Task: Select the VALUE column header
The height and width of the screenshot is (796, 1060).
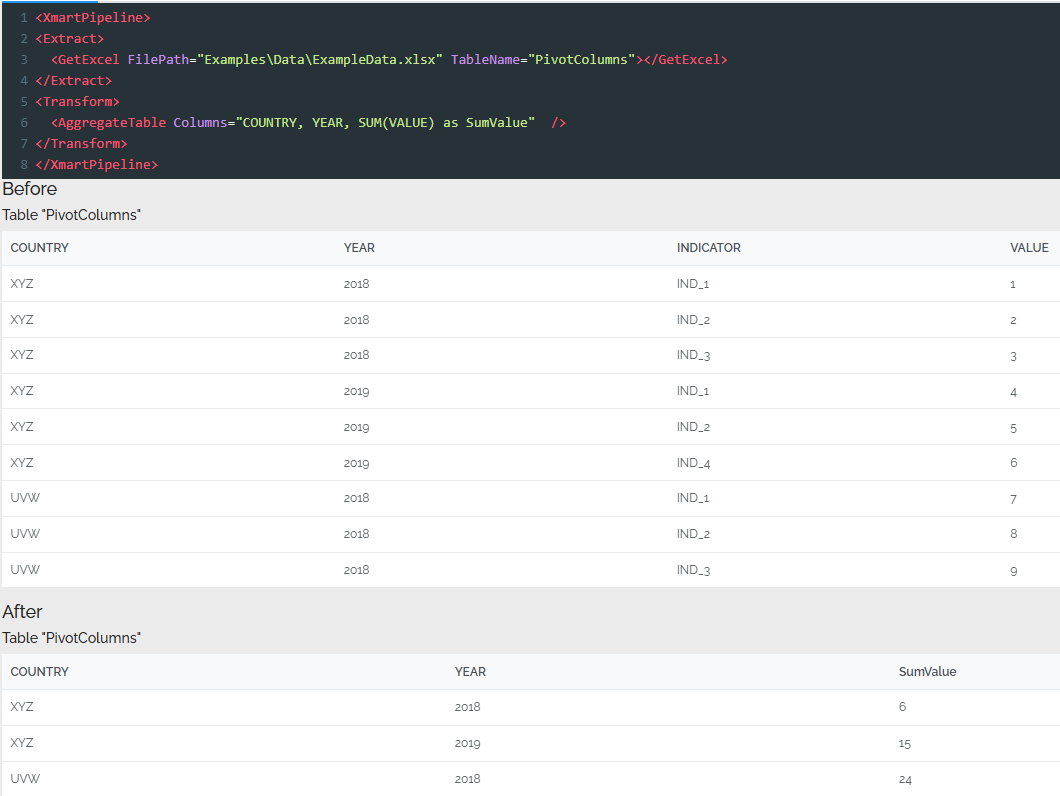Action: click(x=1029, y=248)
